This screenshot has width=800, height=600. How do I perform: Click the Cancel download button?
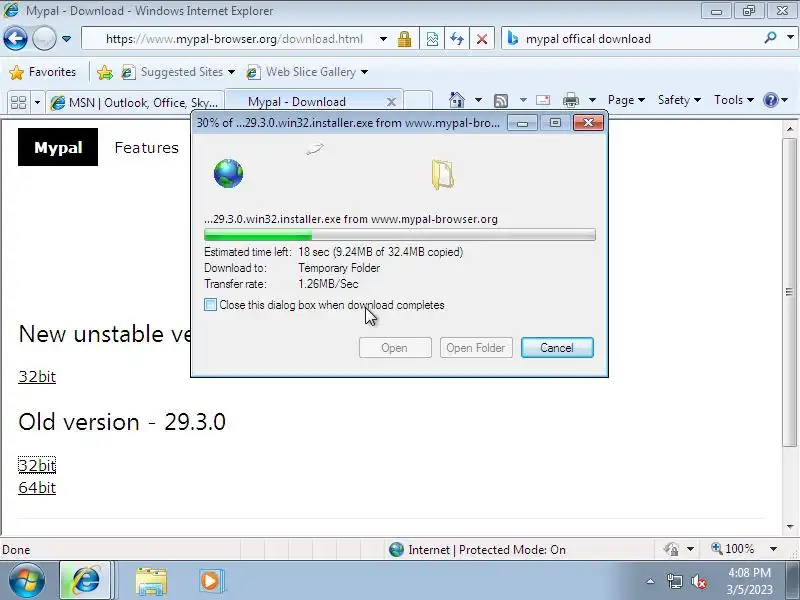point(557,347)
